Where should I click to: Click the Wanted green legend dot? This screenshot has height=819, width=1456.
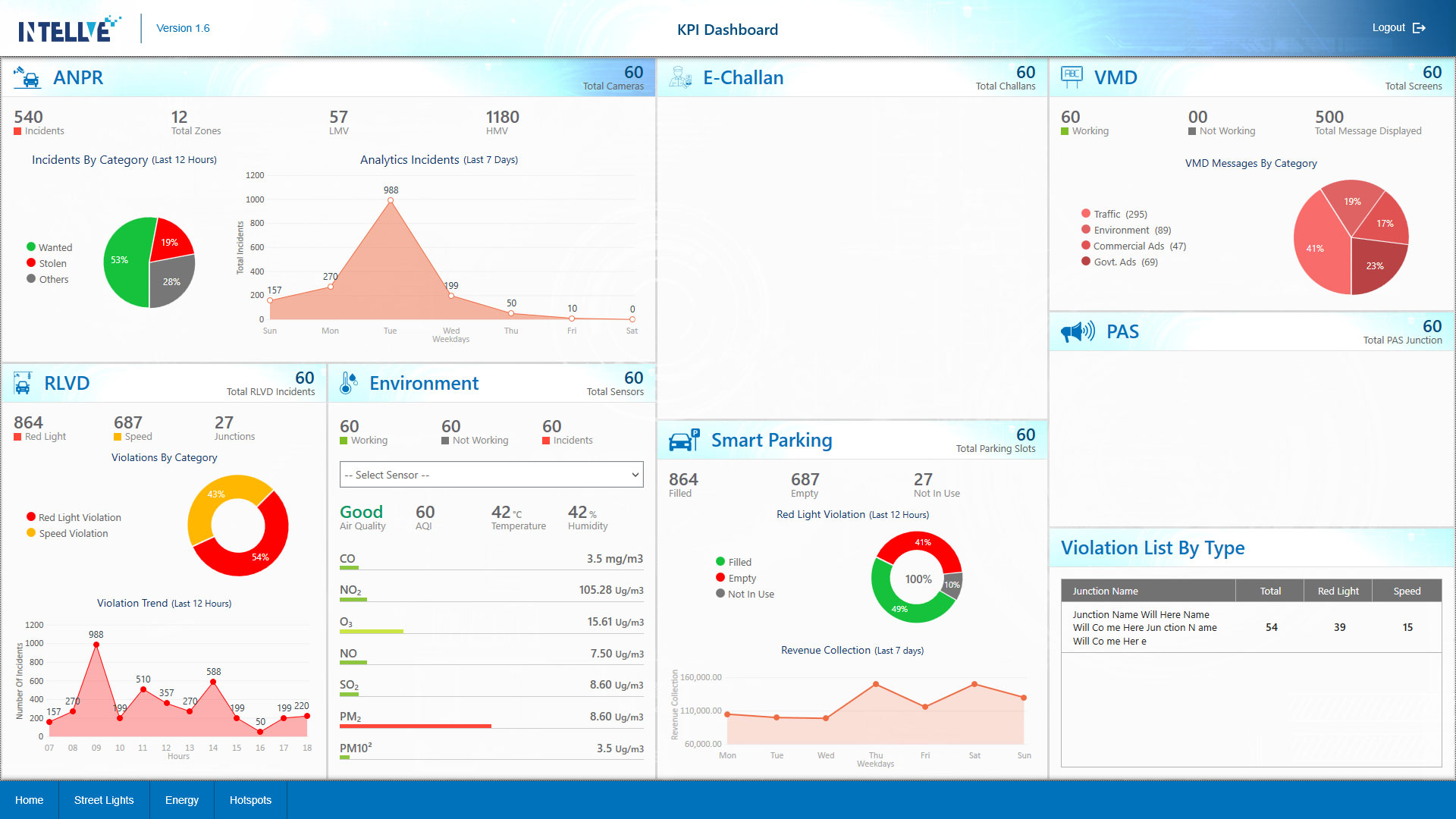click(x=31, y=246)
